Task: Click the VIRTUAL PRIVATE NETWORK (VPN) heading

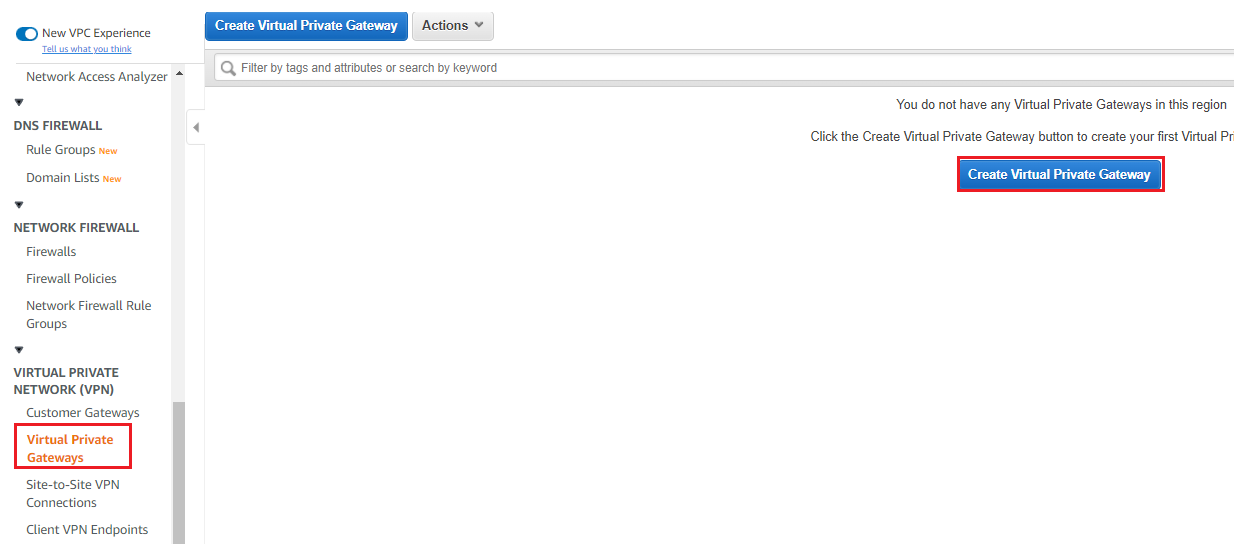Action: [66, 381]
